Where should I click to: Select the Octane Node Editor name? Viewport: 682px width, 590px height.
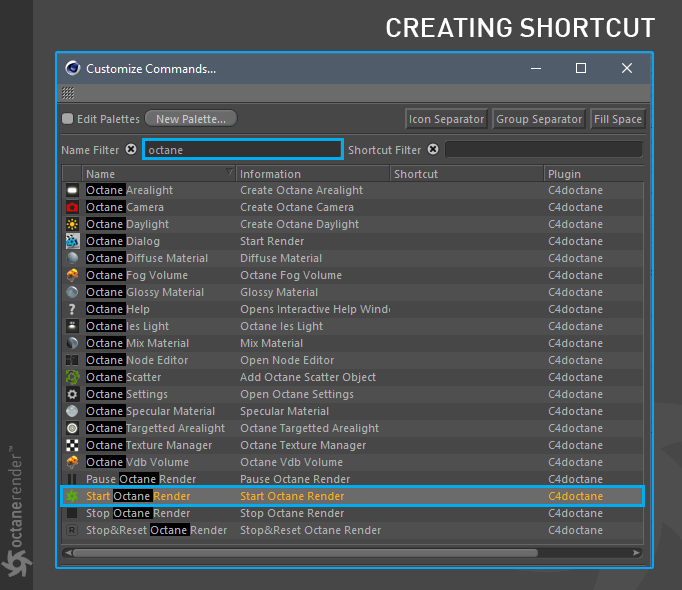tap(137, 360)
